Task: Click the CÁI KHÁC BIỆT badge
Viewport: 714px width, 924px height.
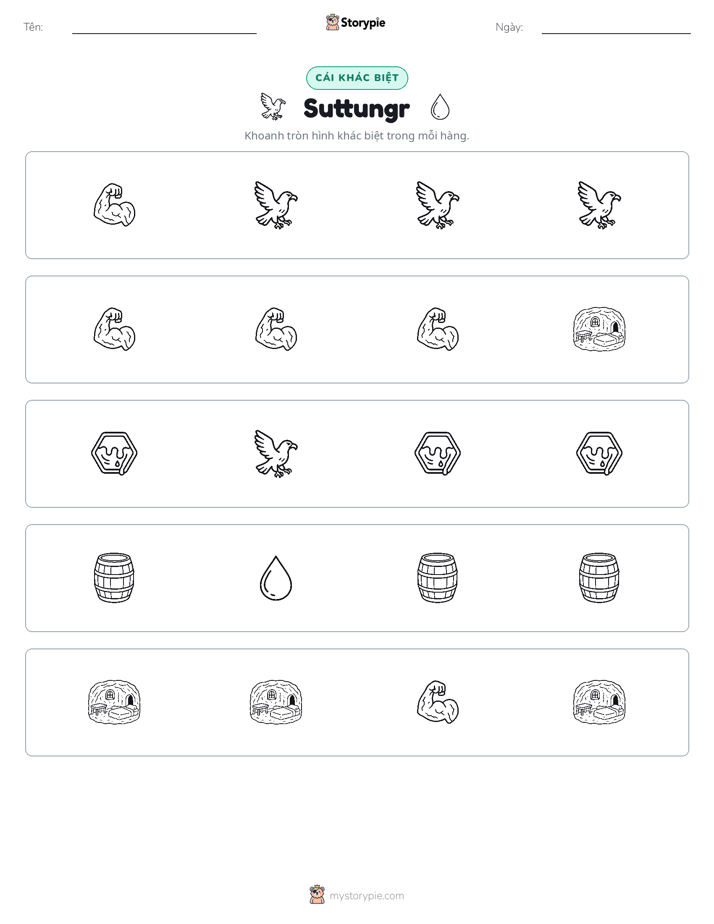Action: tap(357, 78)
